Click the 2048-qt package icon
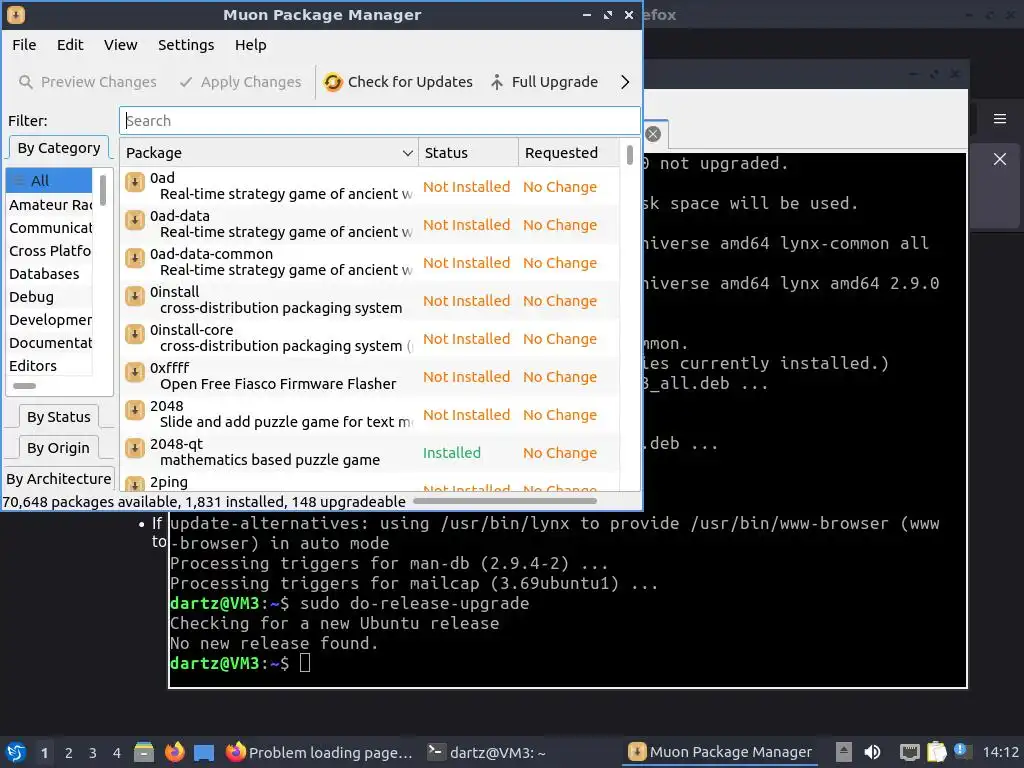The image size is (1024, 768). [x=135, y=448]
